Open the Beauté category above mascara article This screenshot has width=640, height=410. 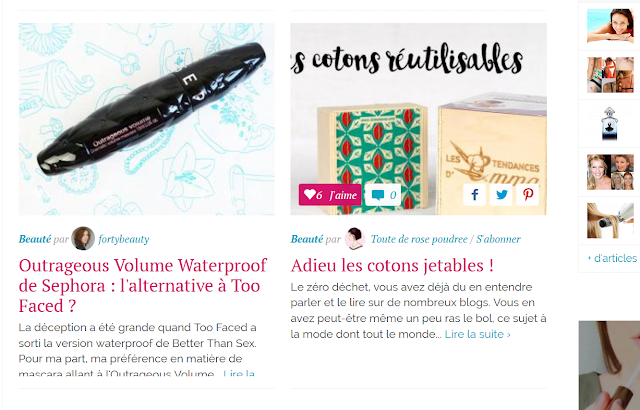35,239
